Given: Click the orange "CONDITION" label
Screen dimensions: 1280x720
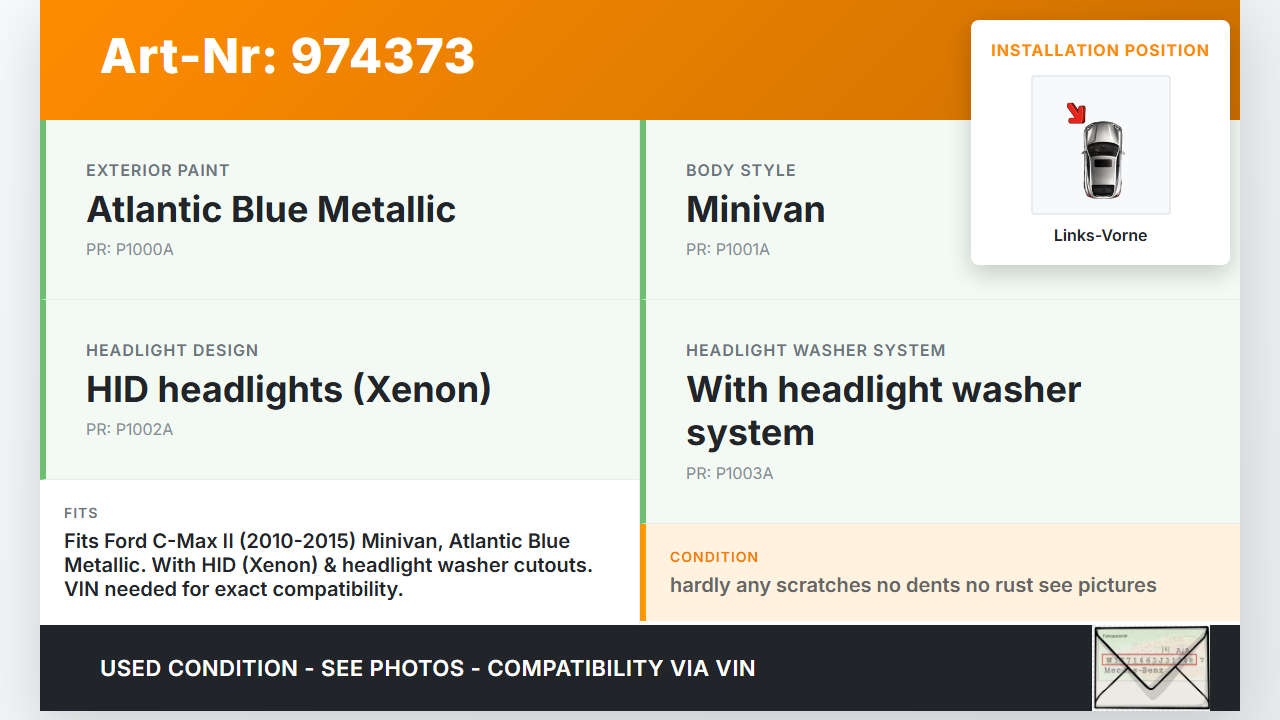Looking at the screenshot, I should pyautogui.click(x=714, y=557).
